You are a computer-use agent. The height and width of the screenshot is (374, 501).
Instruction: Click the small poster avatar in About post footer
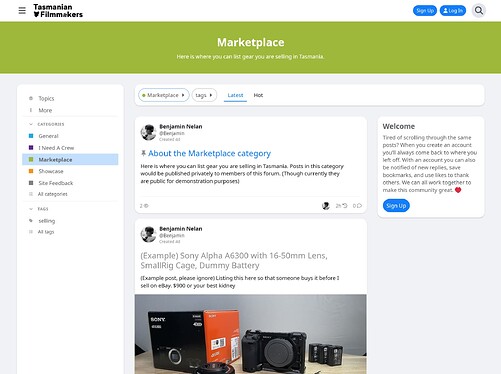(326, 206)
